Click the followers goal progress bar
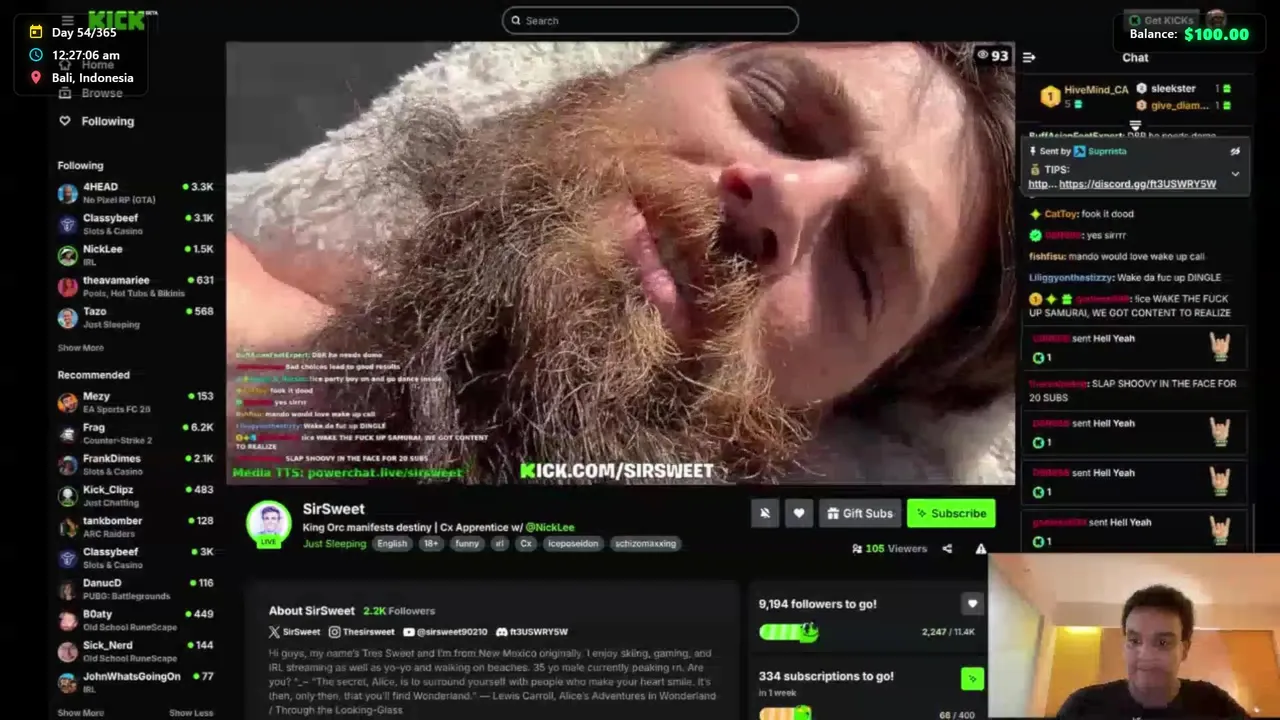Viewport: 1280px width, 720px height. (x=789, y=632)
